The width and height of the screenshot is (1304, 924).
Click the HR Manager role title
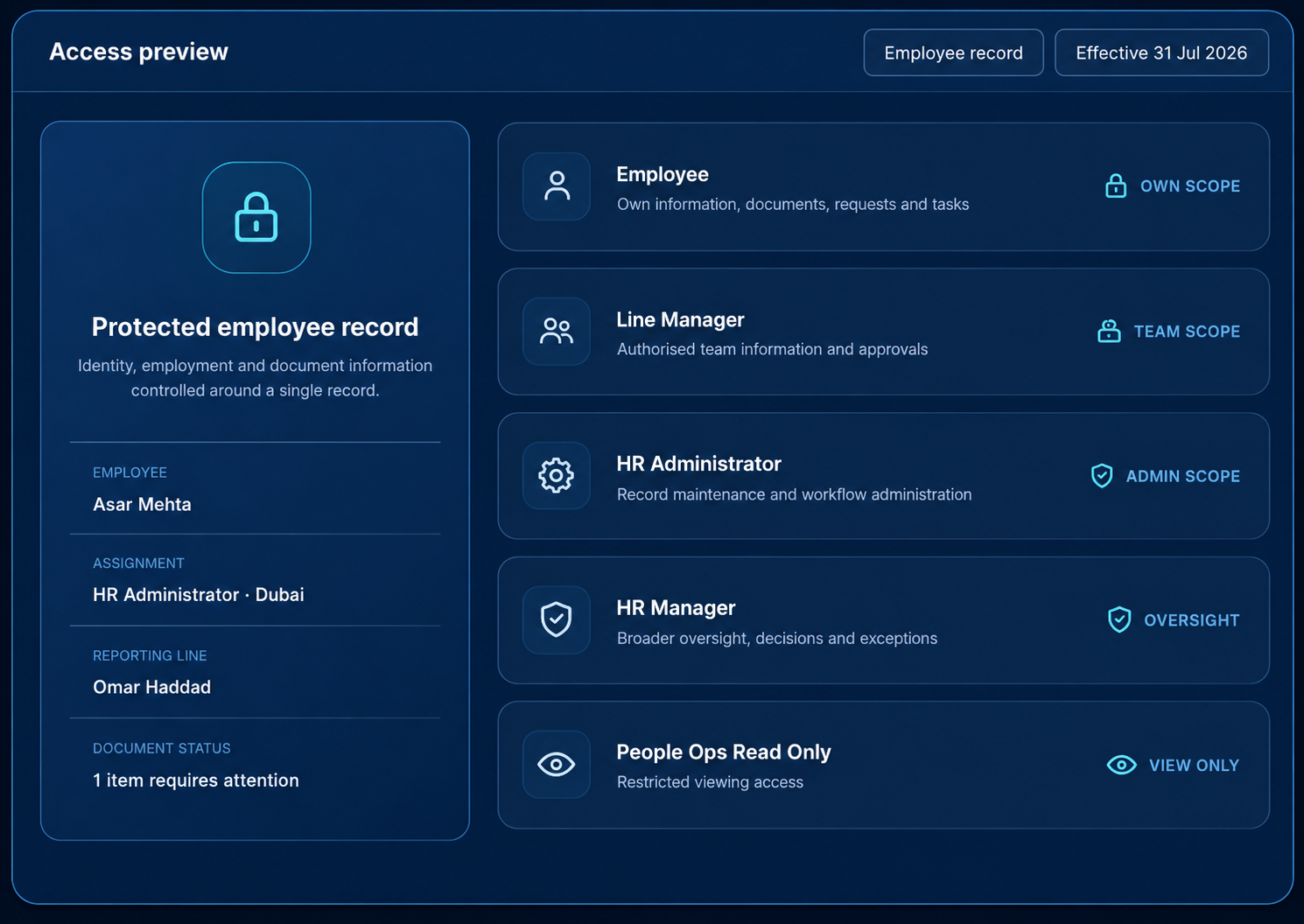676,608
